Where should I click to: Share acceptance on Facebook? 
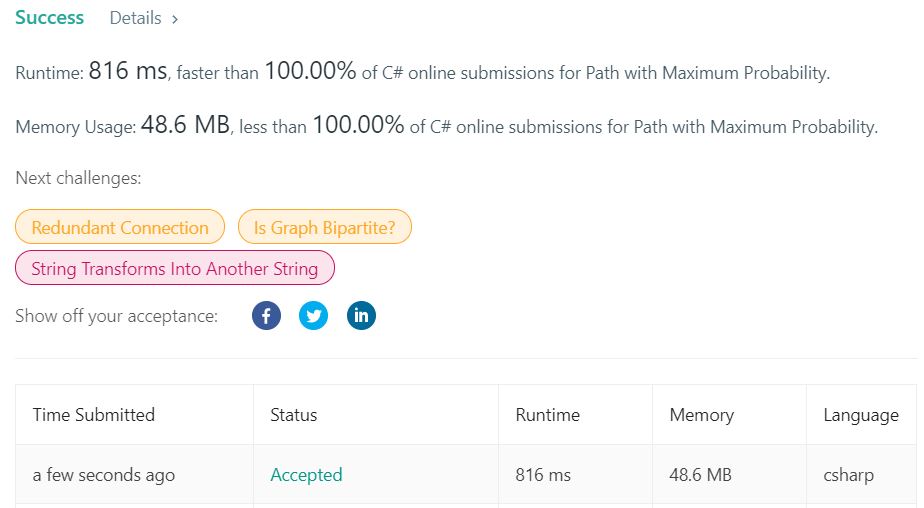coord(266,316)
